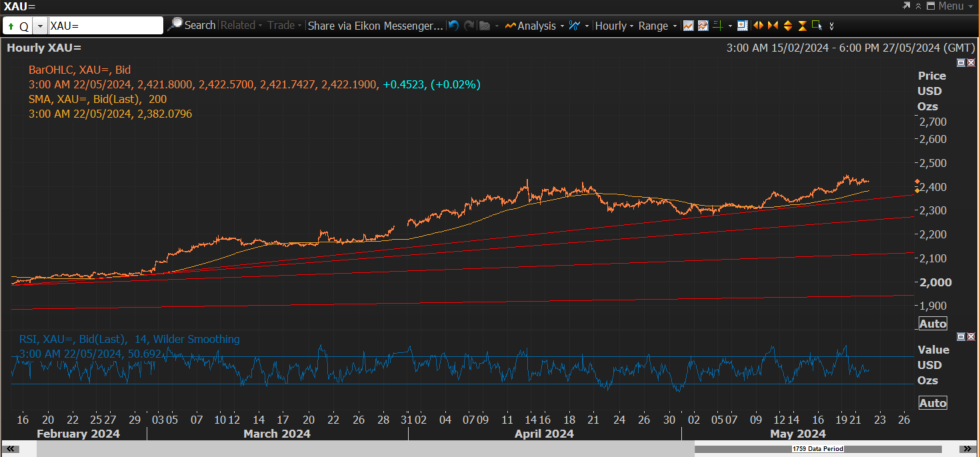
Task: Open the Hourly interval dropdown
Action: click(x=614, y=26)
